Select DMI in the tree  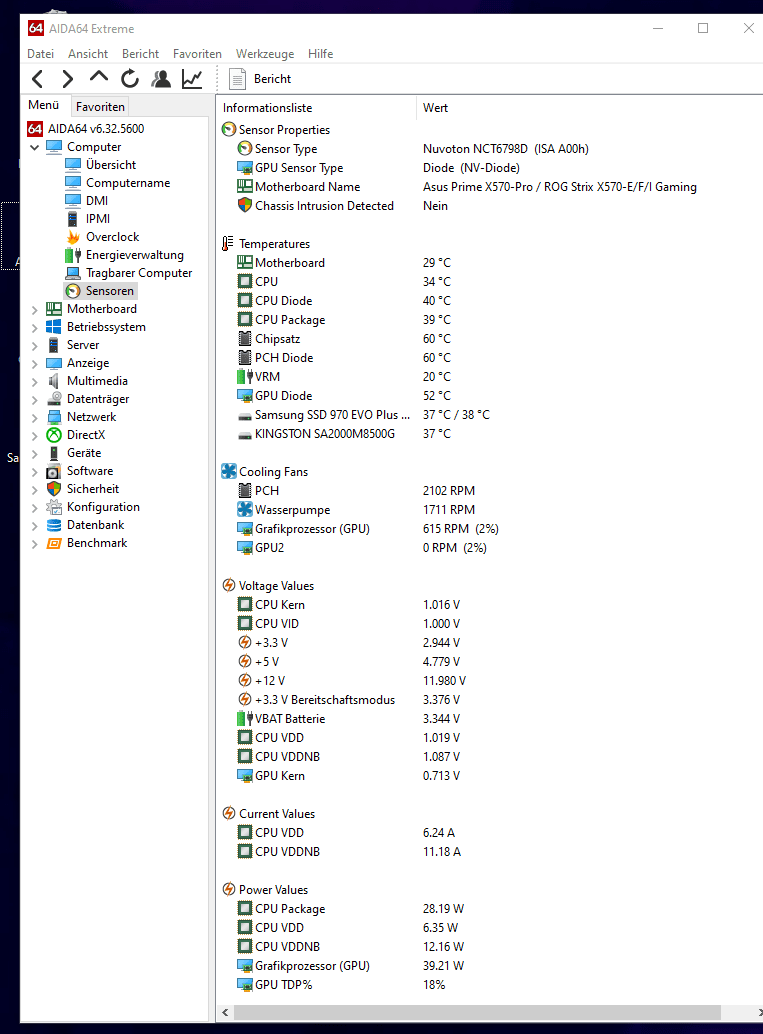pyautogui.click(x=97, y=200)
